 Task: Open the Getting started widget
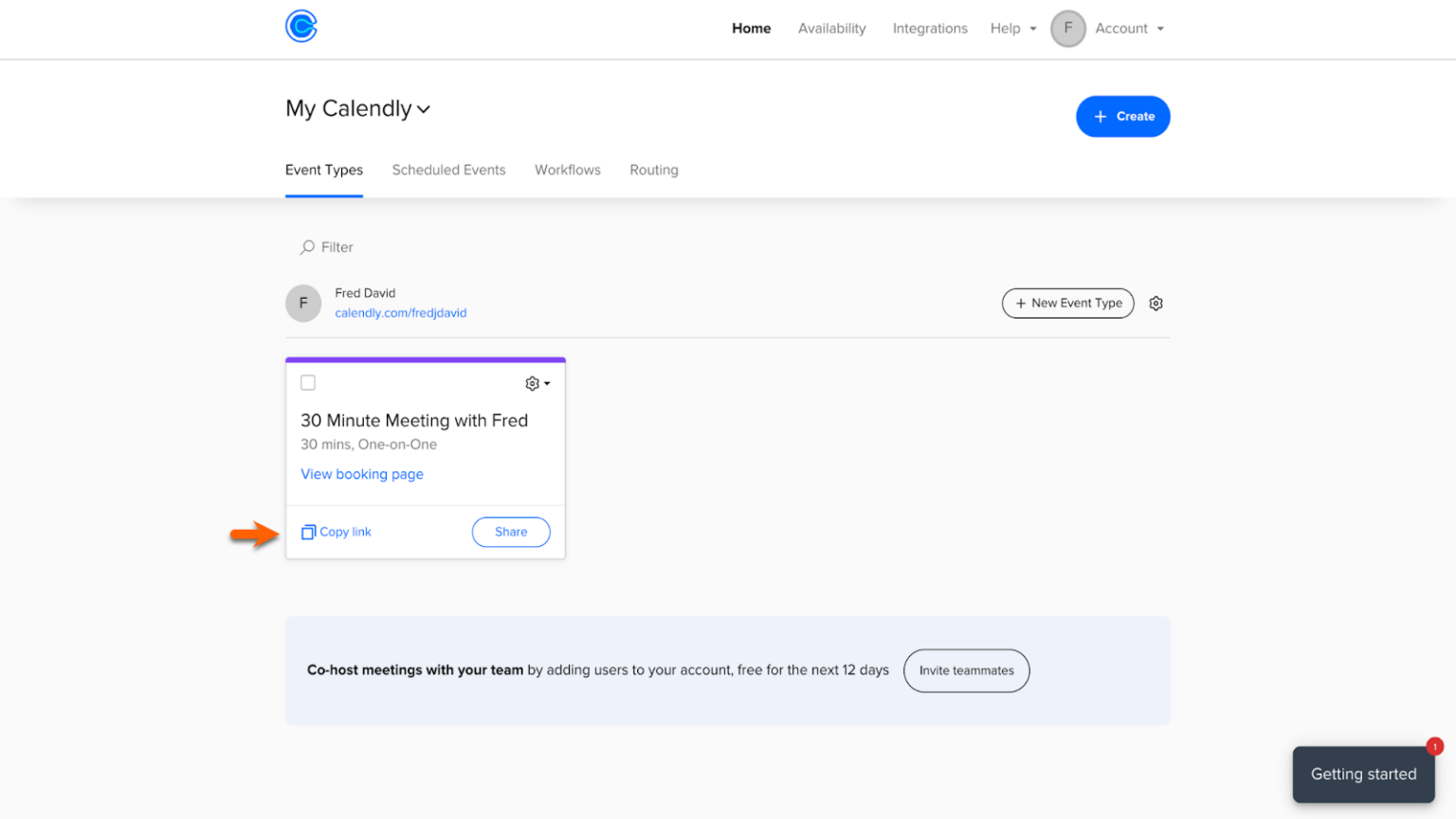coord(1362,774)
